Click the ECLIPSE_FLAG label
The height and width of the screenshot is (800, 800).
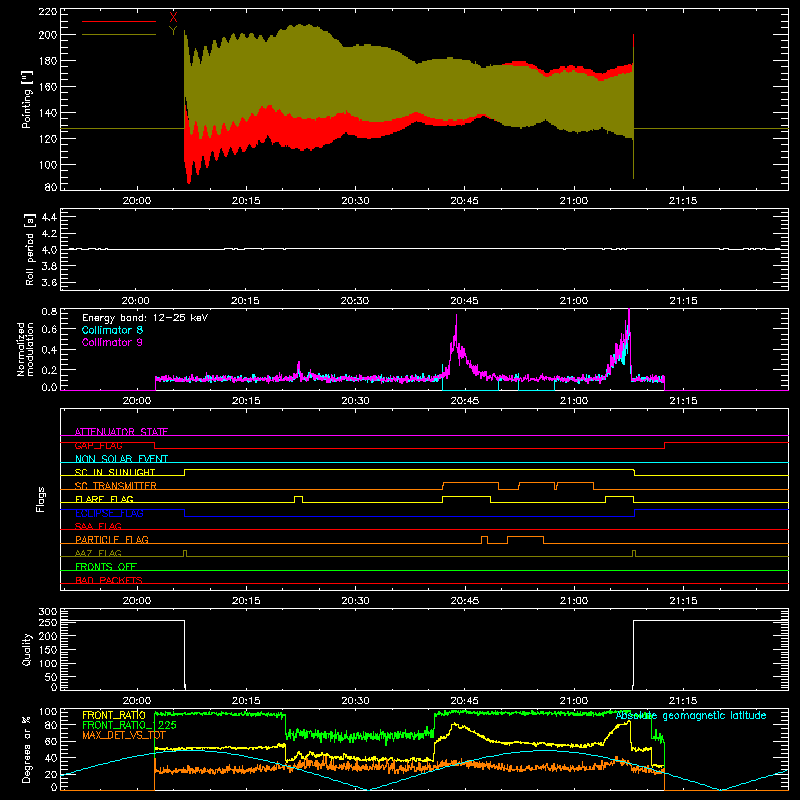pos(109,513)
